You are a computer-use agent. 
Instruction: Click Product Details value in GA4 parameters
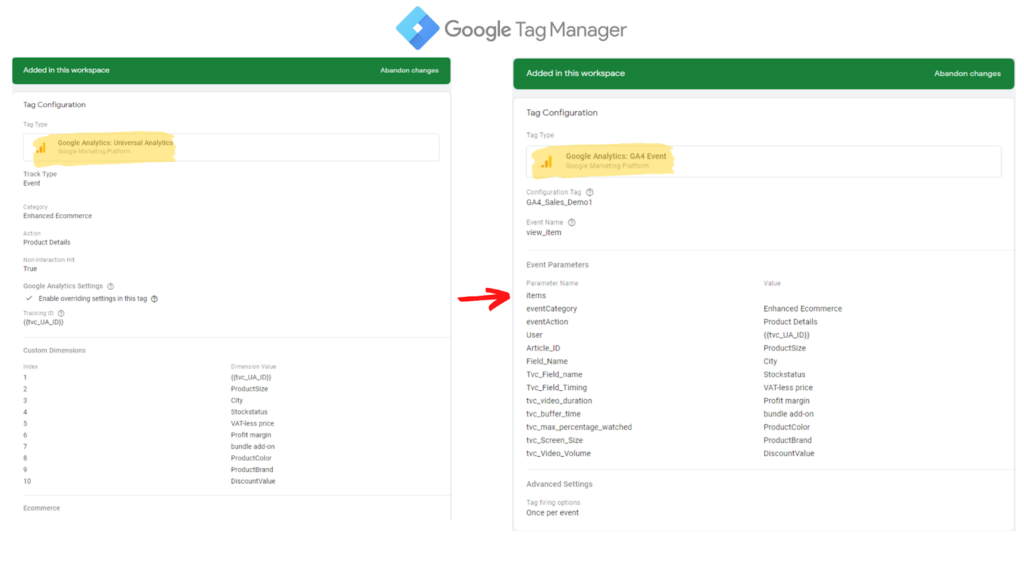pos(790,321)
